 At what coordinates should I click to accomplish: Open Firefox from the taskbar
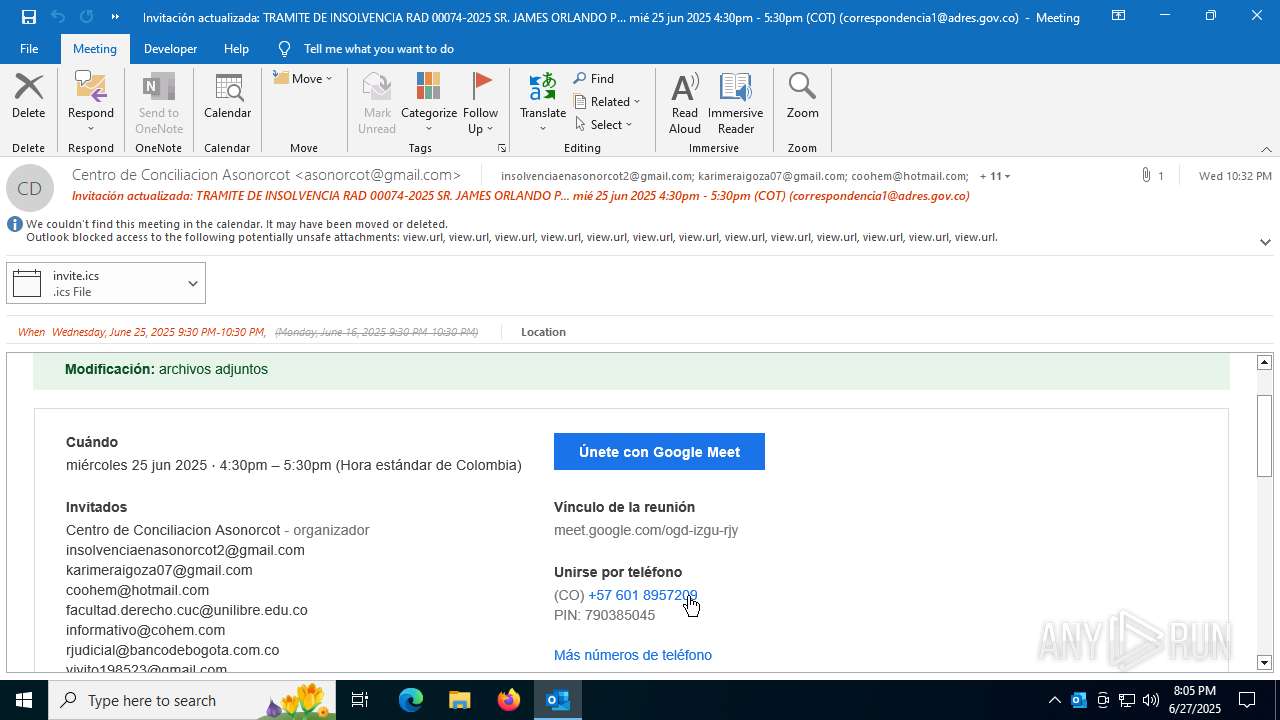click(x=509, y=700)
